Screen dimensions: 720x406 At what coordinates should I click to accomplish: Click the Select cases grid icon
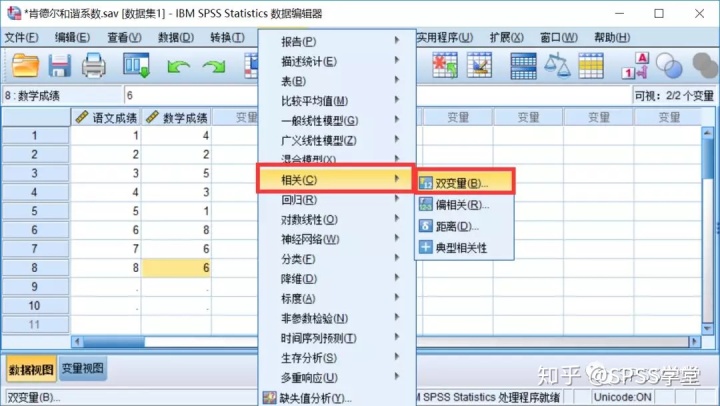(x=591, y=66)
